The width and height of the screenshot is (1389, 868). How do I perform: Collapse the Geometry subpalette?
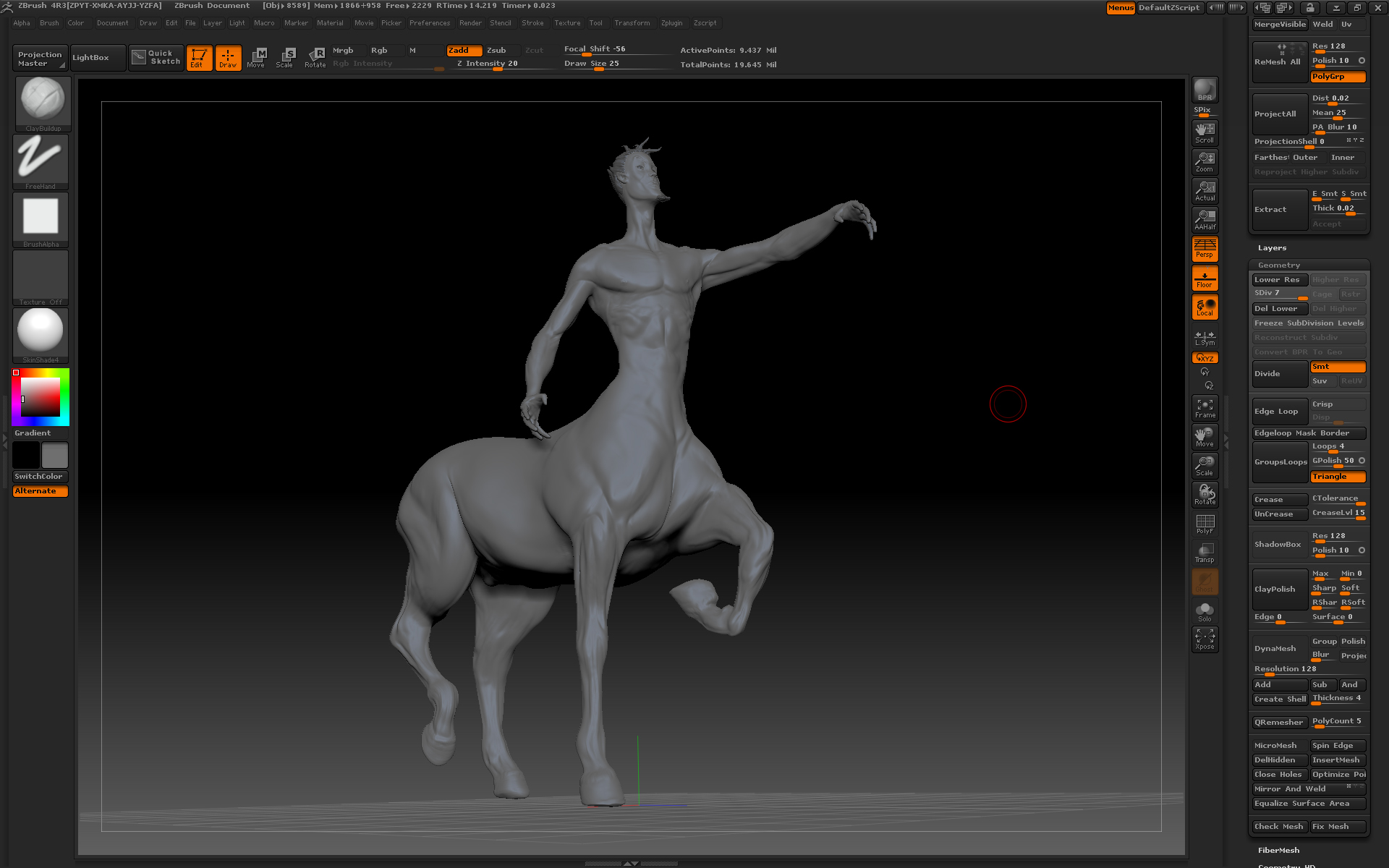[x=1278, y=265]
